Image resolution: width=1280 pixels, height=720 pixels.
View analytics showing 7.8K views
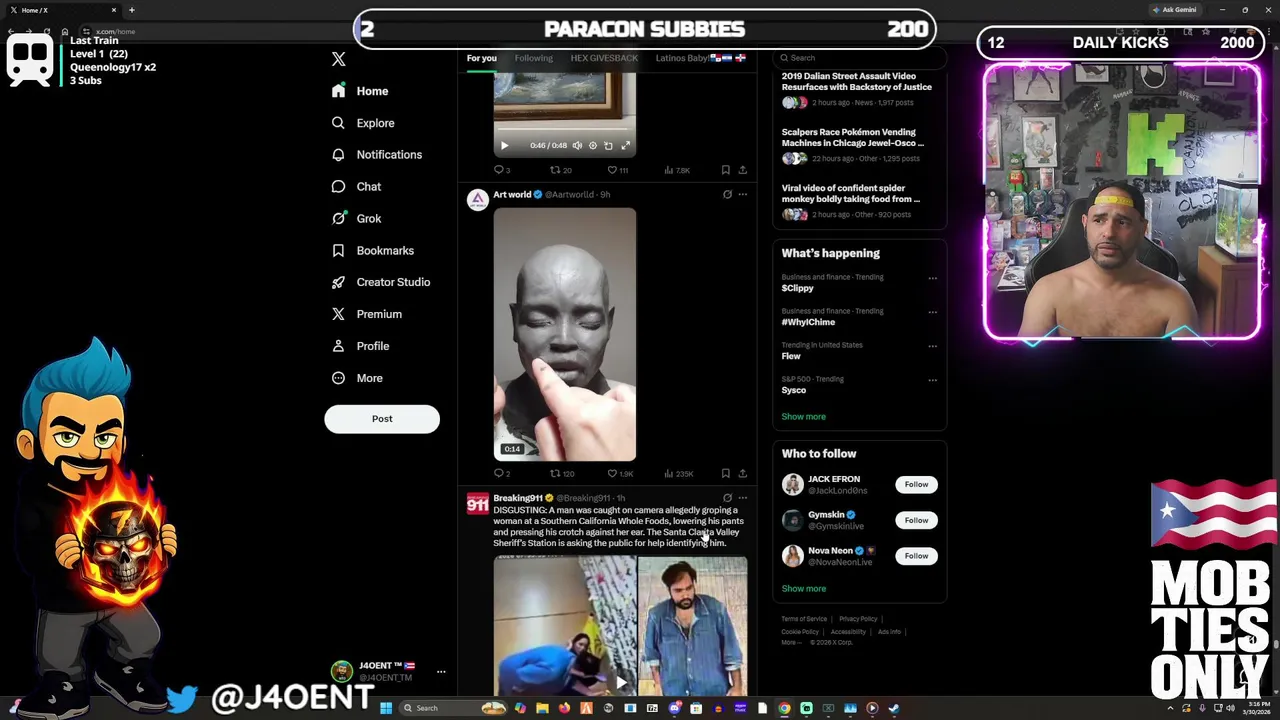(x=677, y=170)
